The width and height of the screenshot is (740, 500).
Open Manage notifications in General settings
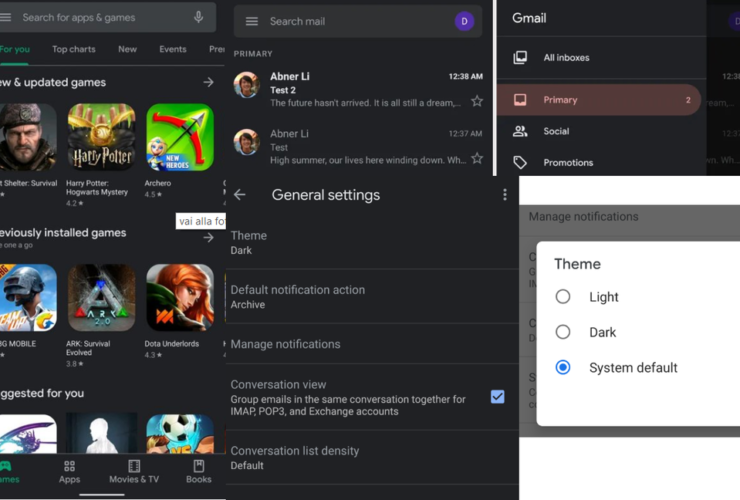(373, 344)
